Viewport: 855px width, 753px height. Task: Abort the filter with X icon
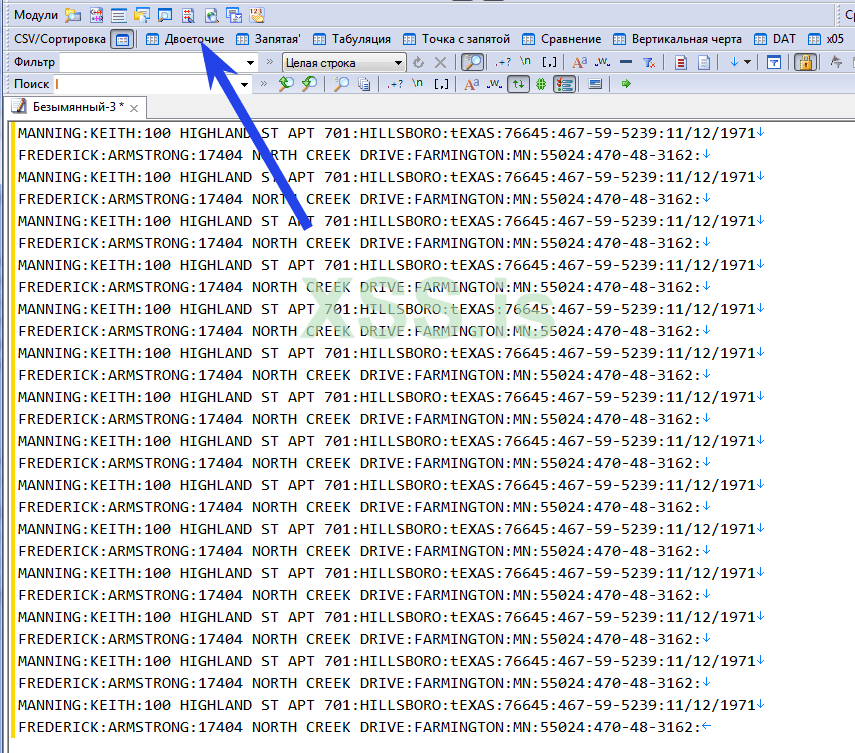coord(441,63)
